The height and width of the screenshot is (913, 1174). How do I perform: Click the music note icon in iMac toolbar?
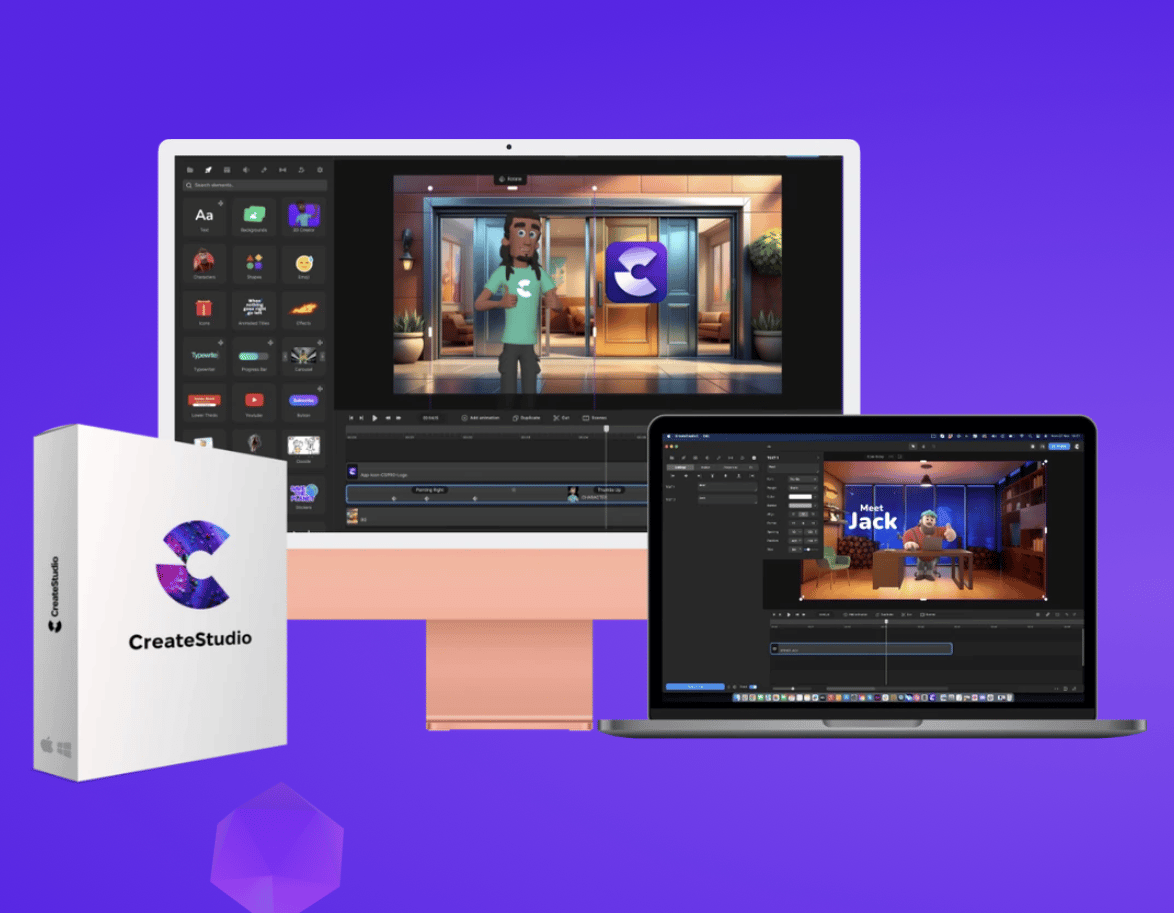pos(301,170)
